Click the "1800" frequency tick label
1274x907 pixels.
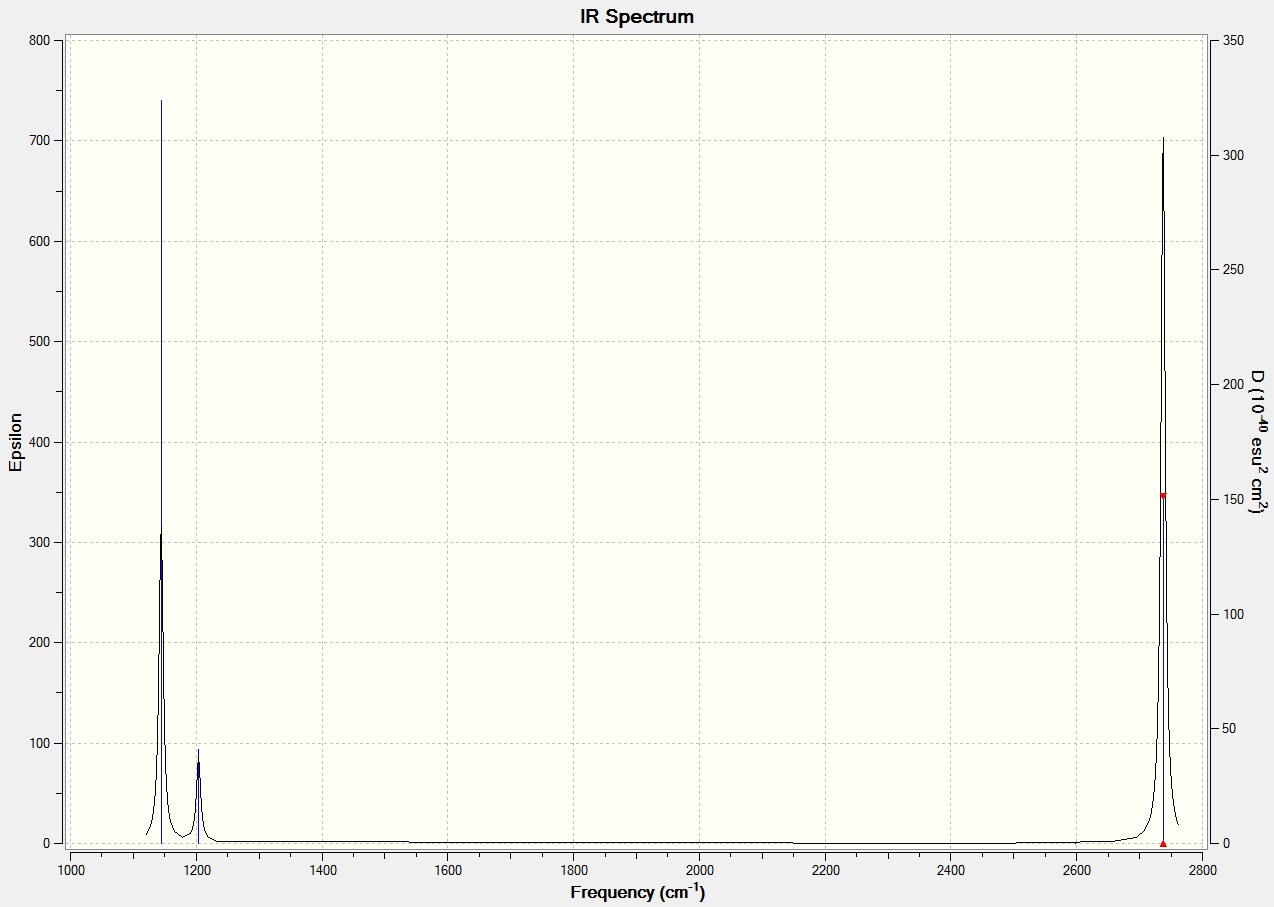click(573, 870)
